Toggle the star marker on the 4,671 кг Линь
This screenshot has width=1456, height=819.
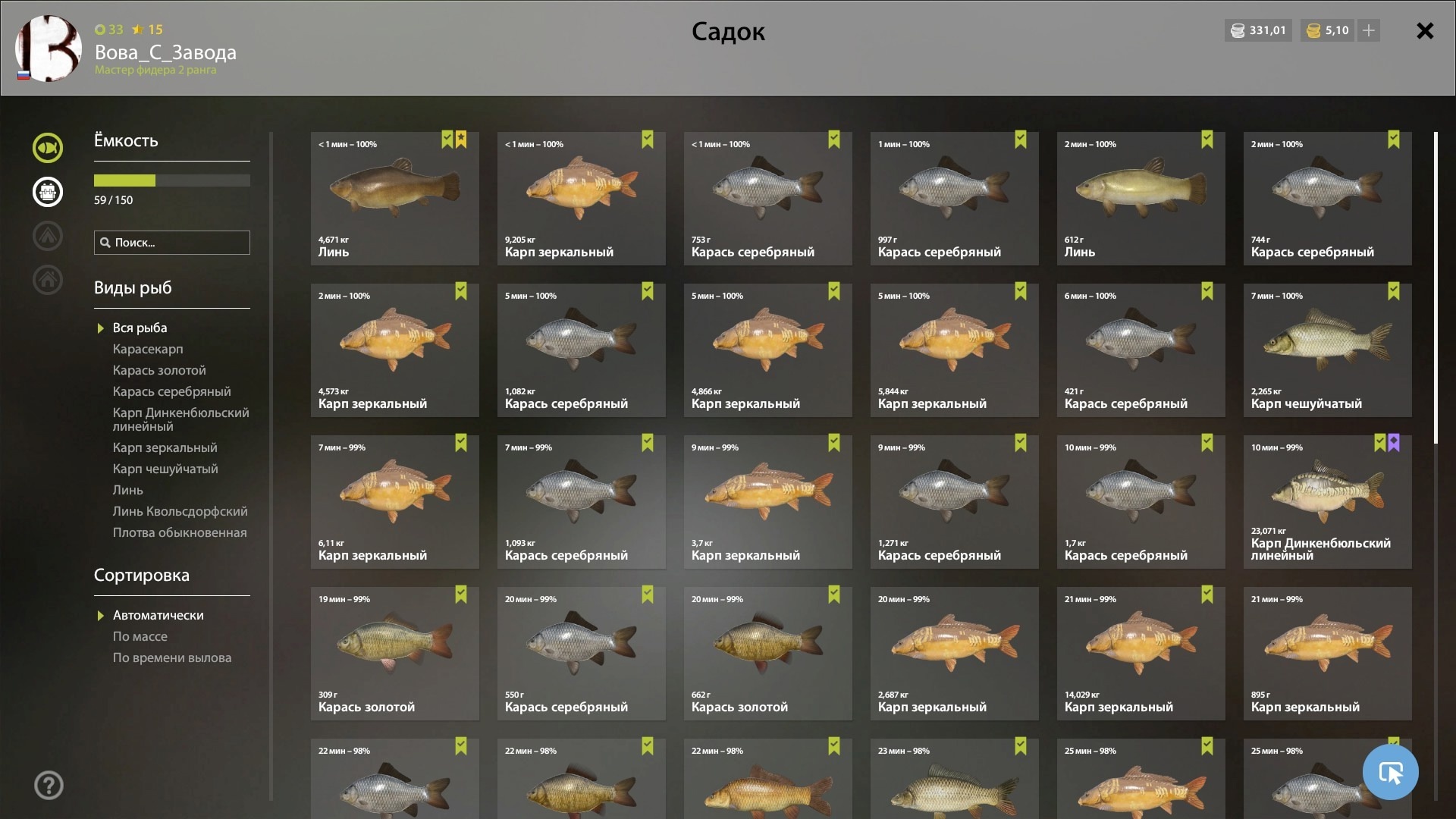point(461,140)
